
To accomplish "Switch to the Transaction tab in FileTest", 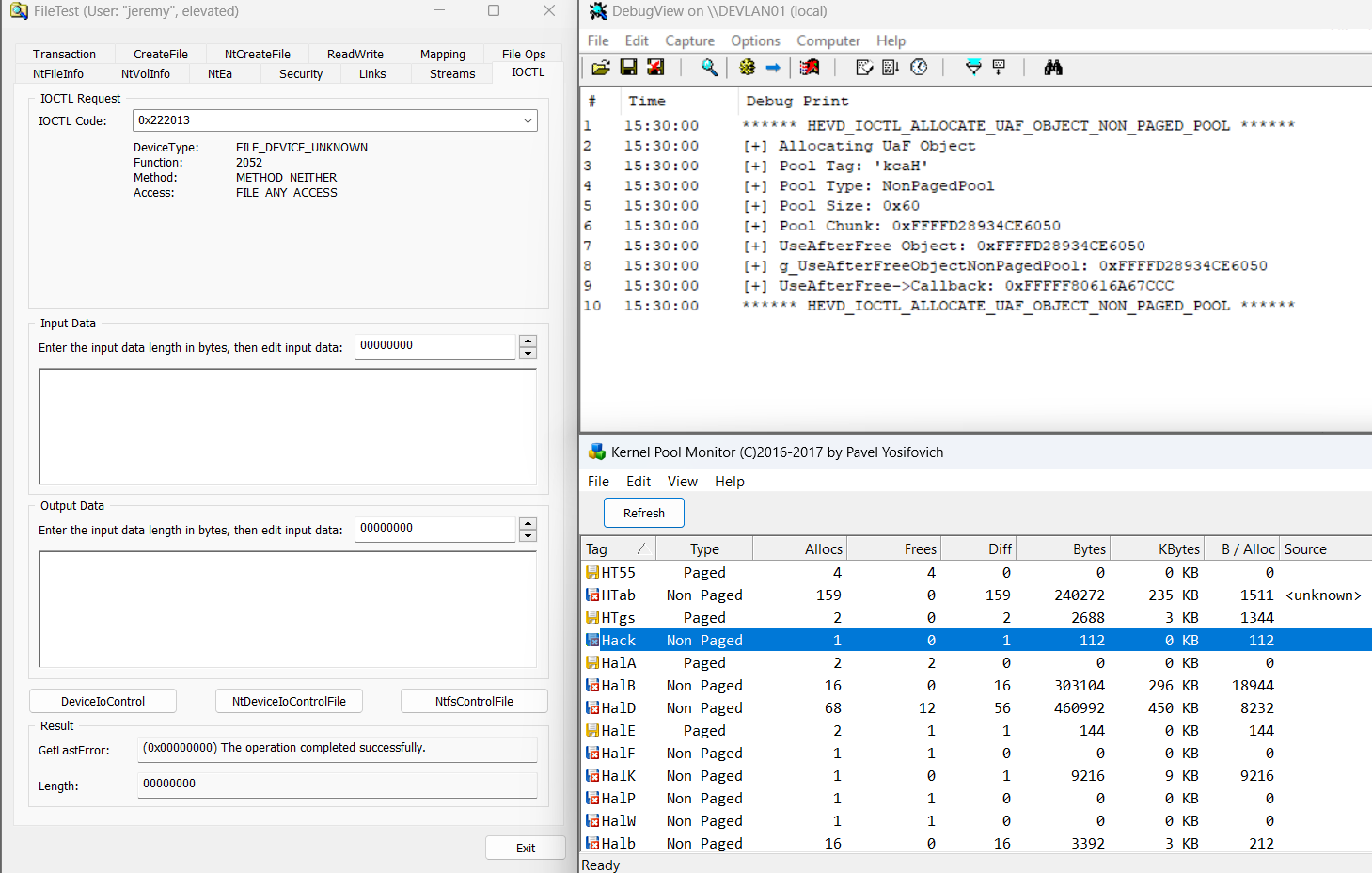I will [x=64, y=54].
